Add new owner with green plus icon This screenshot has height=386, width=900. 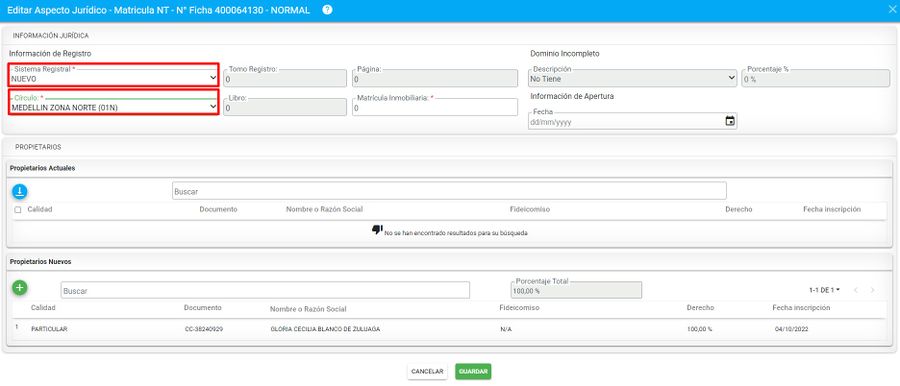pyautogui.click(x=20, y=288)
